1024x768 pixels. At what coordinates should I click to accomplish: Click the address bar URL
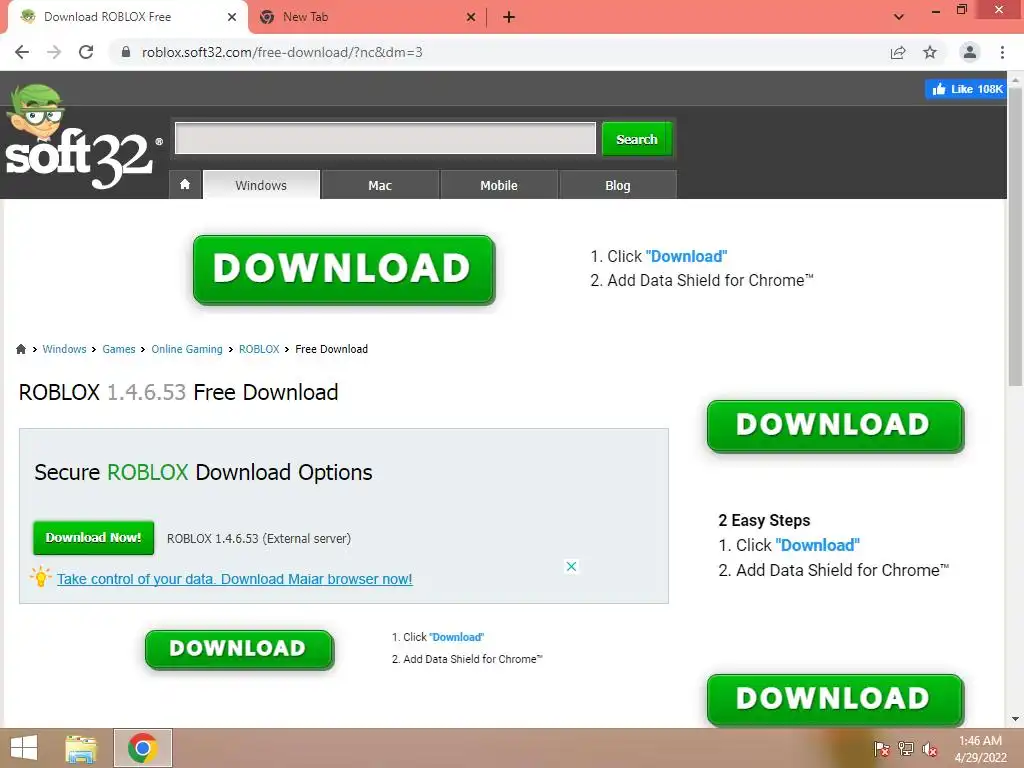click(282, 52)
